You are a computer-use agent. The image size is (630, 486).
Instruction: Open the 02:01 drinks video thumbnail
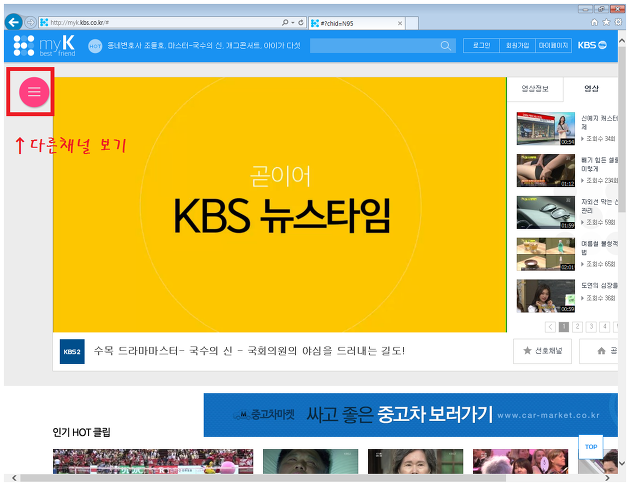(x=546, y=254)
